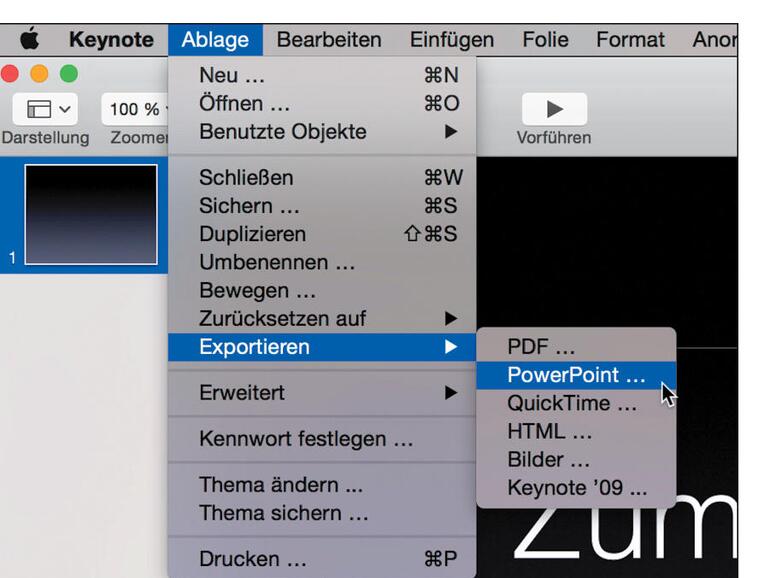
Task: Select Thema sichern … entry
Action: (x=322, y=513)
